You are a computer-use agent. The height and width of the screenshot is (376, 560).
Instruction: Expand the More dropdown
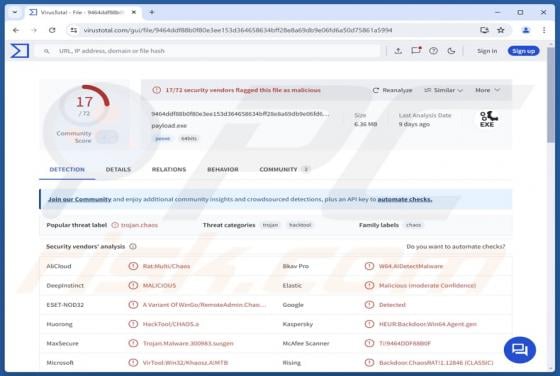pos(487,90)
